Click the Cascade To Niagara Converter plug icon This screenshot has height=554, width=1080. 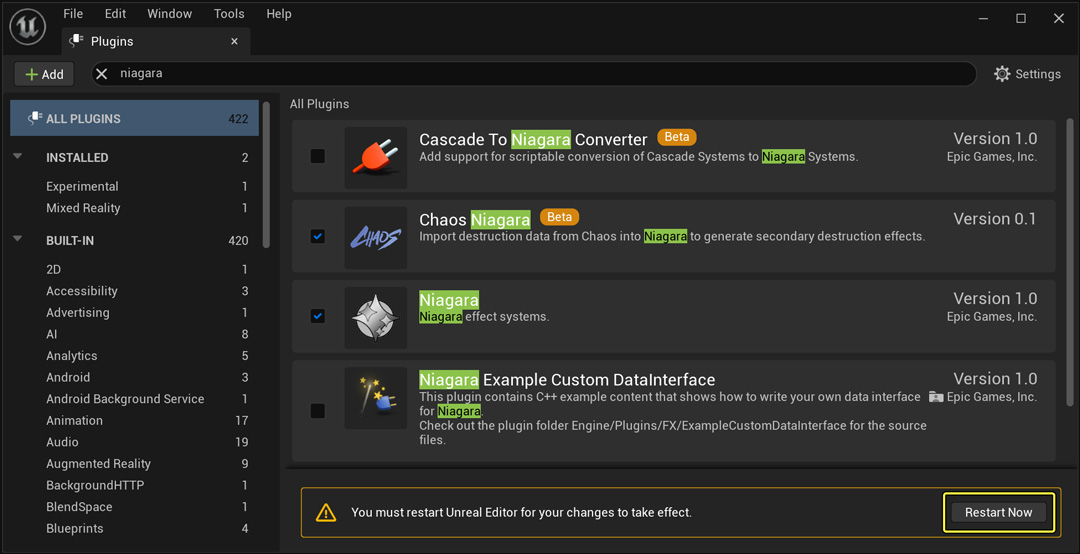[376, 157]
